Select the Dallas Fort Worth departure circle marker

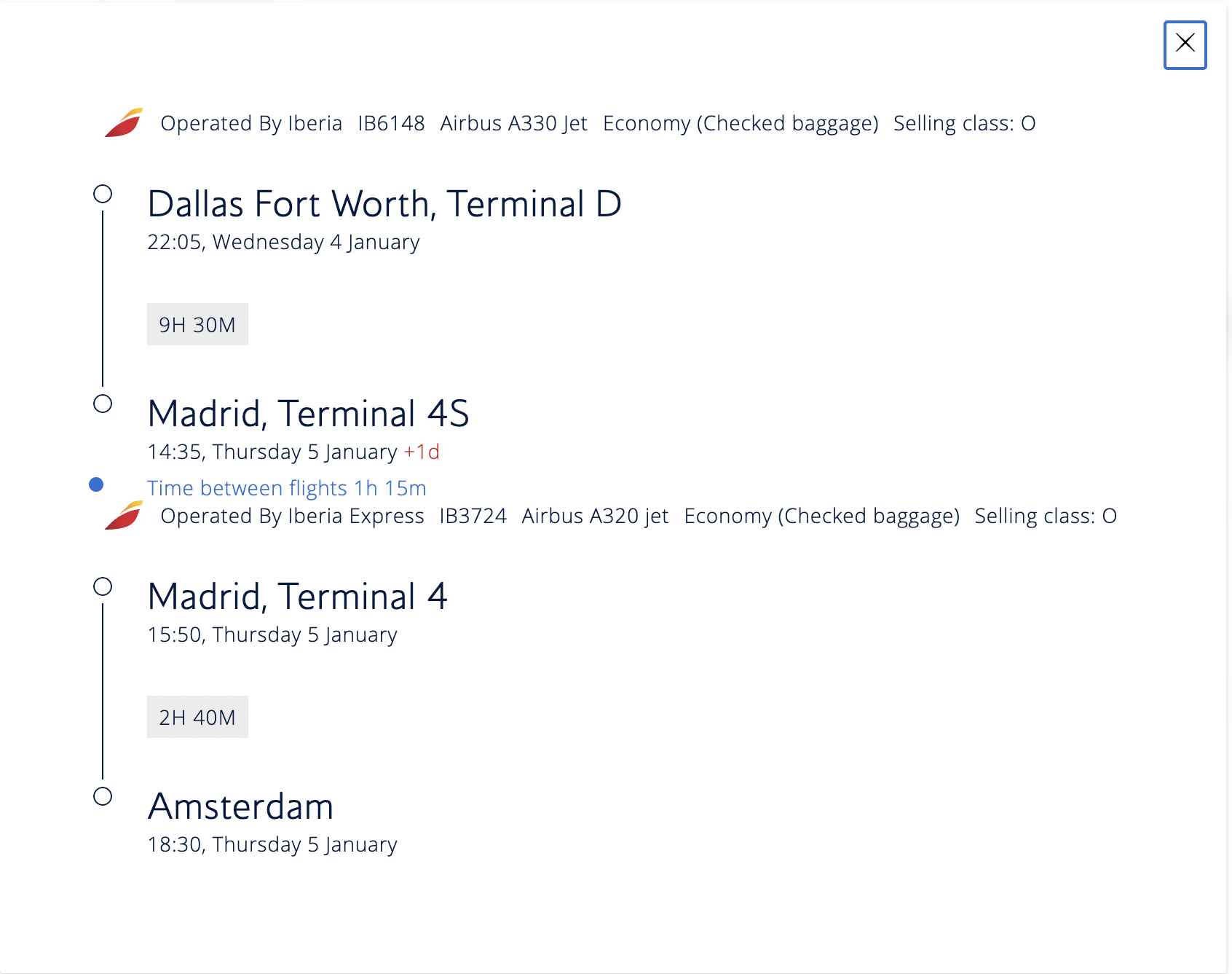103,194
